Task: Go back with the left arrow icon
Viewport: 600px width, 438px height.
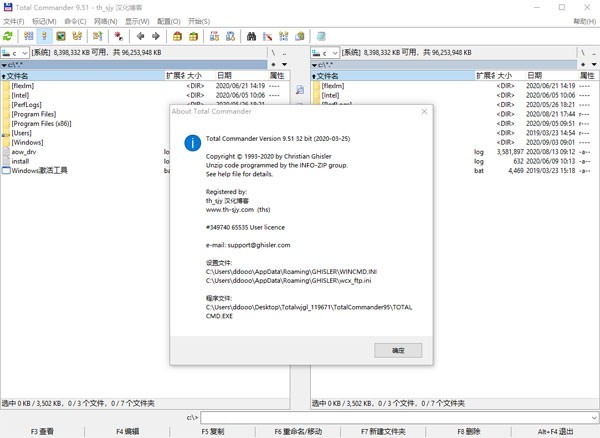Action: click(140, 36)
